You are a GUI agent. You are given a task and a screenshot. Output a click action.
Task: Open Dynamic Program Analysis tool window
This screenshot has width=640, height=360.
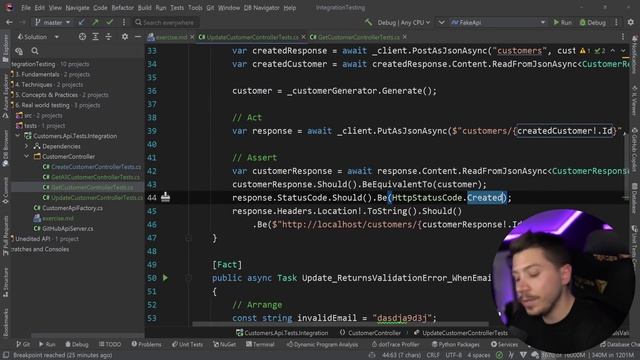[x=322, y=344]
